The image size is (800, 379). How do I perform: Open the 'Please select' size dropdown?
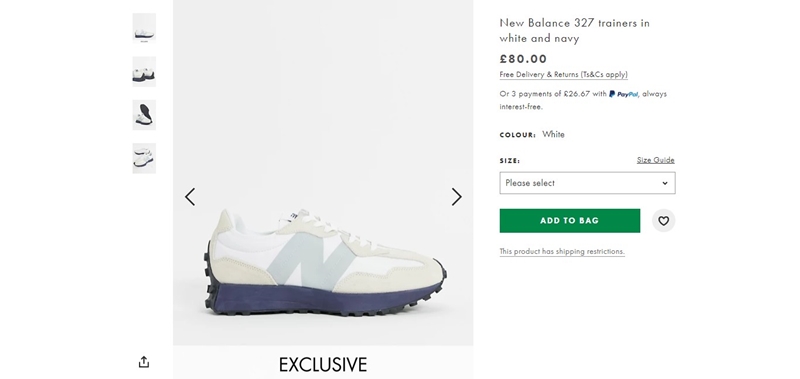coord(587,183)
